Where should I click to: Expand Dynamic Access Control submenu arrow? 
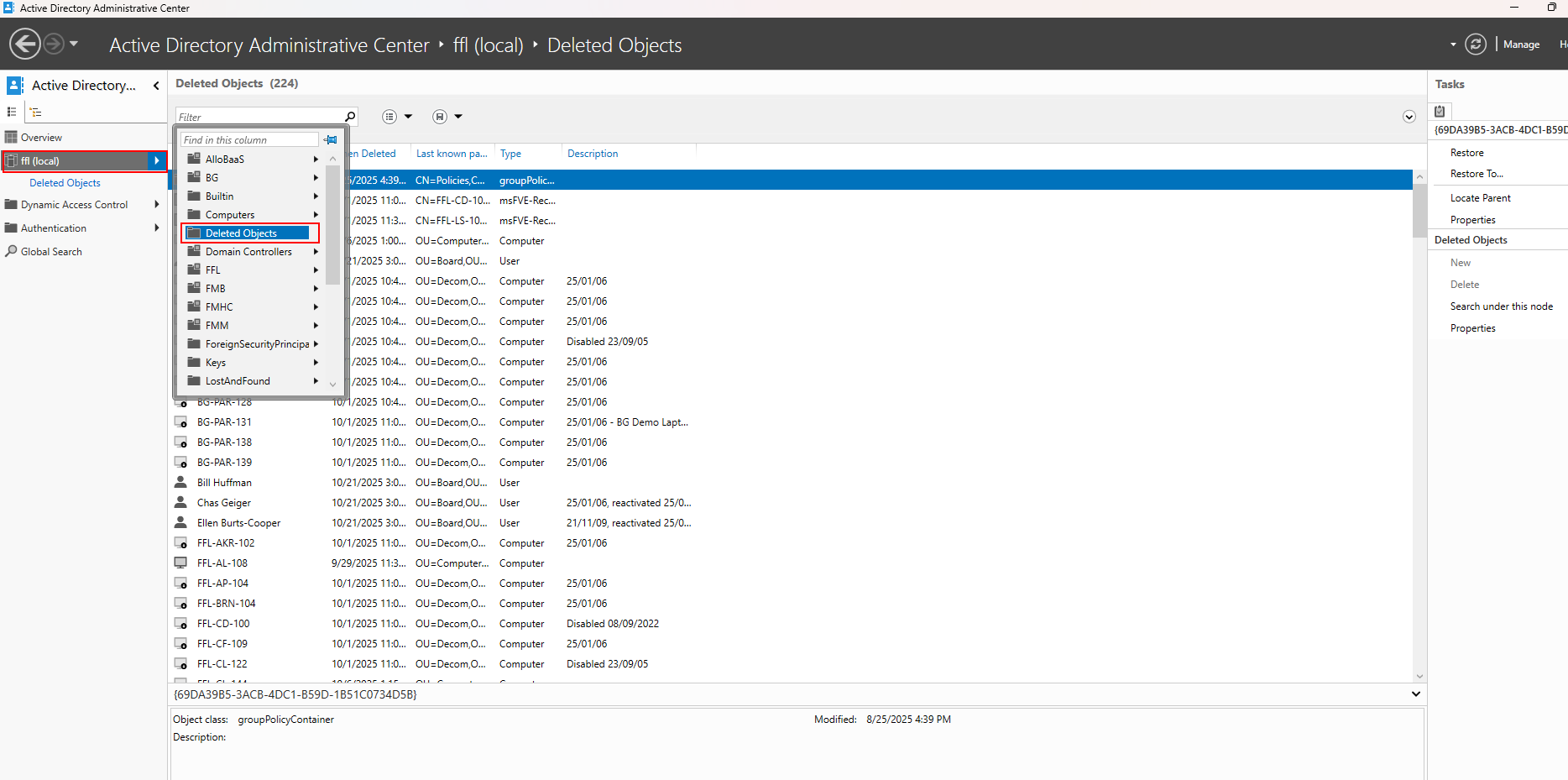click(157, 205)
